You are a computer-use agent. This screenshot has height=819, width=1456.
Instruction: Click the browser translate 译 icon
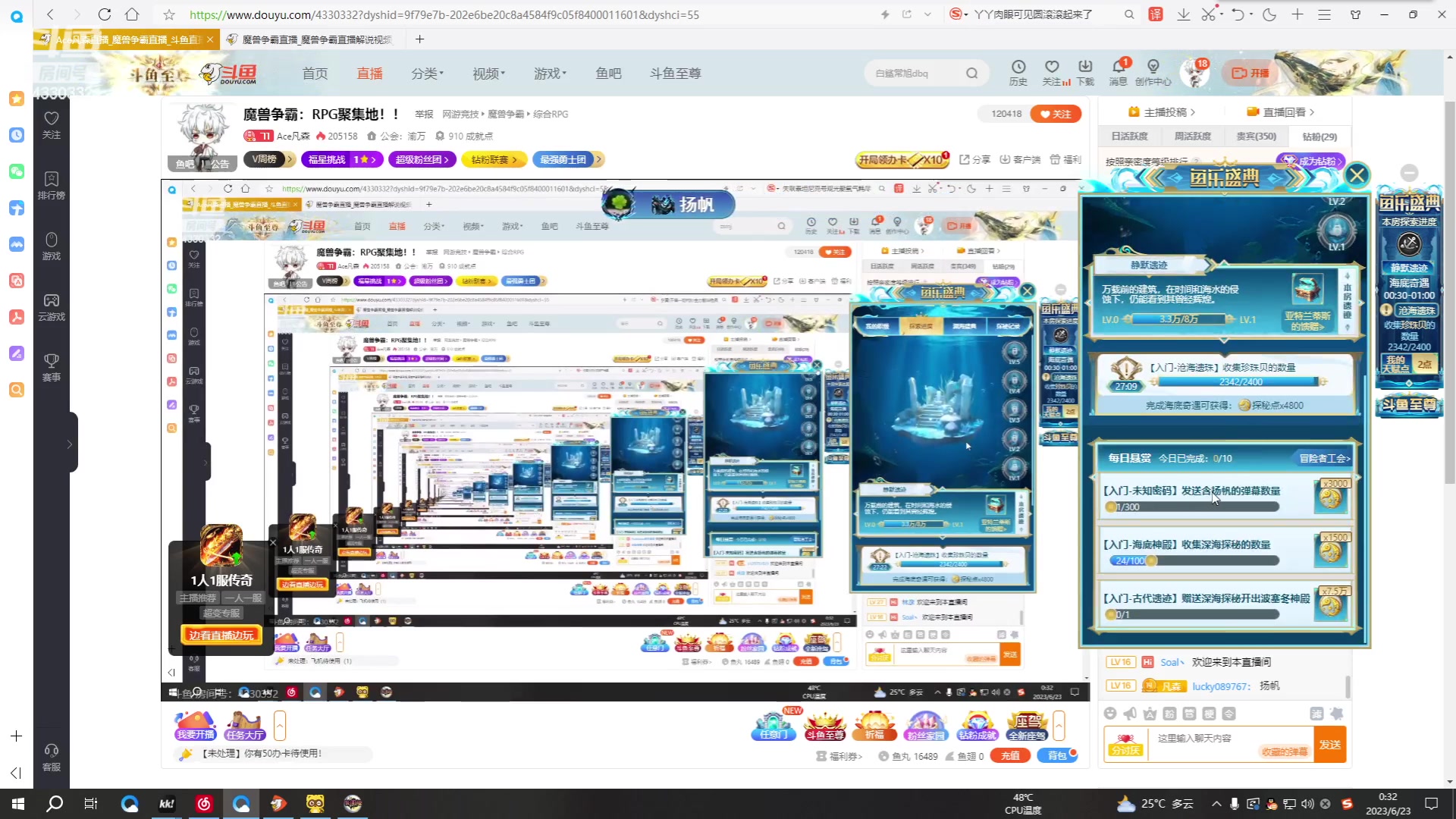[1155, 14]
